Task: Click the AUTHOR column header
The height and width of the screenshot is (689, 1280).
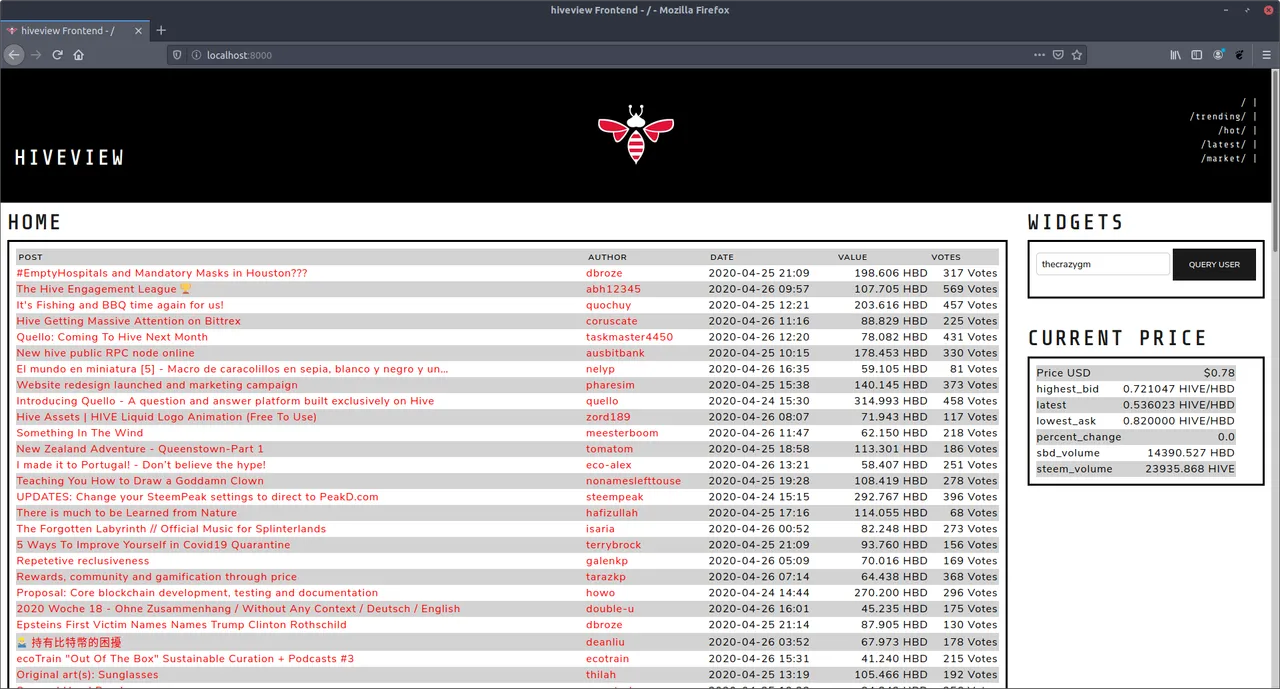Action: click(x=607, y=257)
